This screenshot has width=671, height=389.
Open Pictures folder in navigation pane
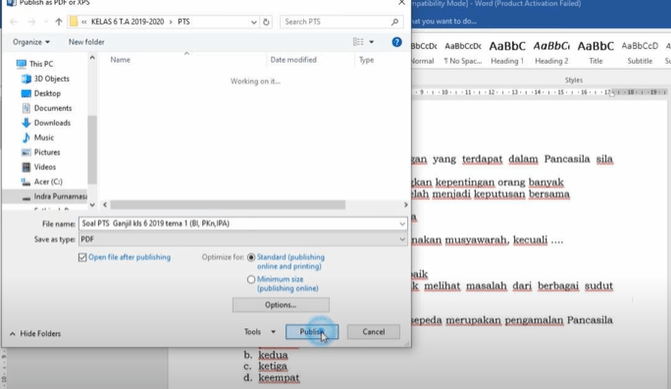click(x=41, y=152)
